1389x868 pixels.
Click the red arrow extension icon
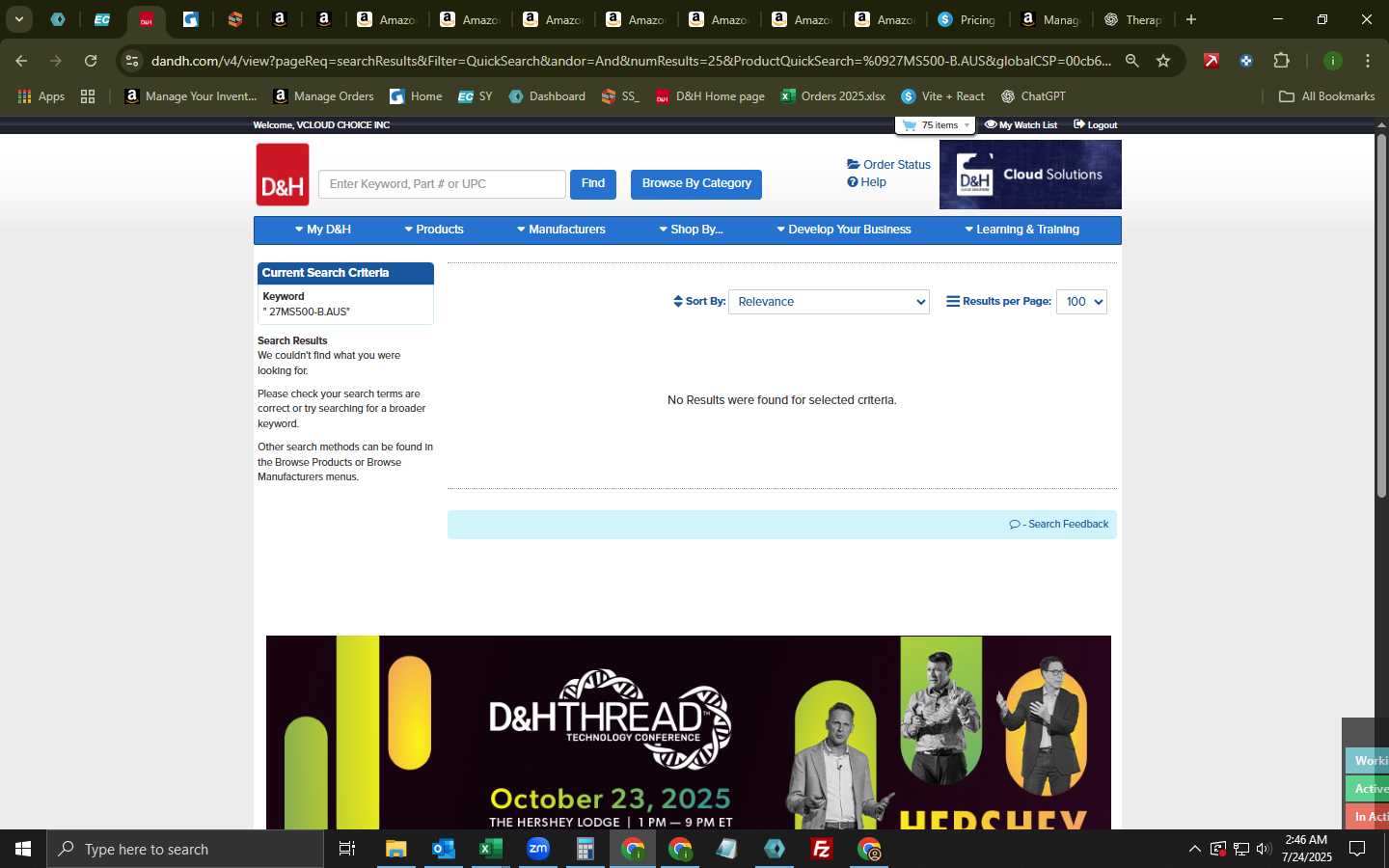pos(1212,61)
